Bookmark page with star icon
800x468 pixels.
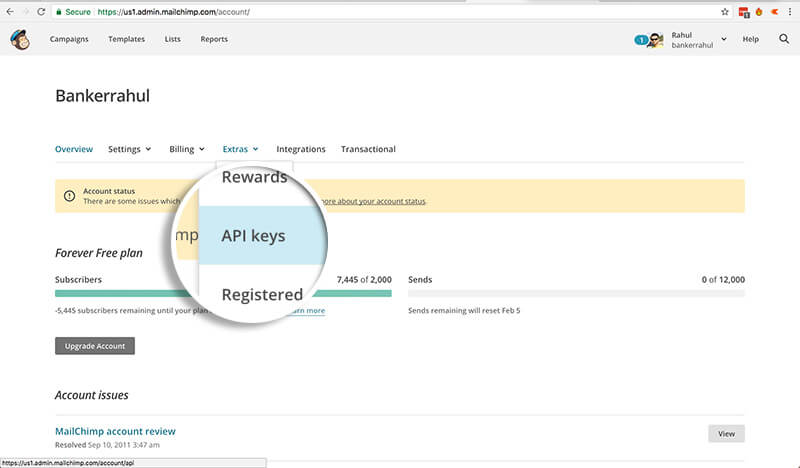tap(724, 11)
